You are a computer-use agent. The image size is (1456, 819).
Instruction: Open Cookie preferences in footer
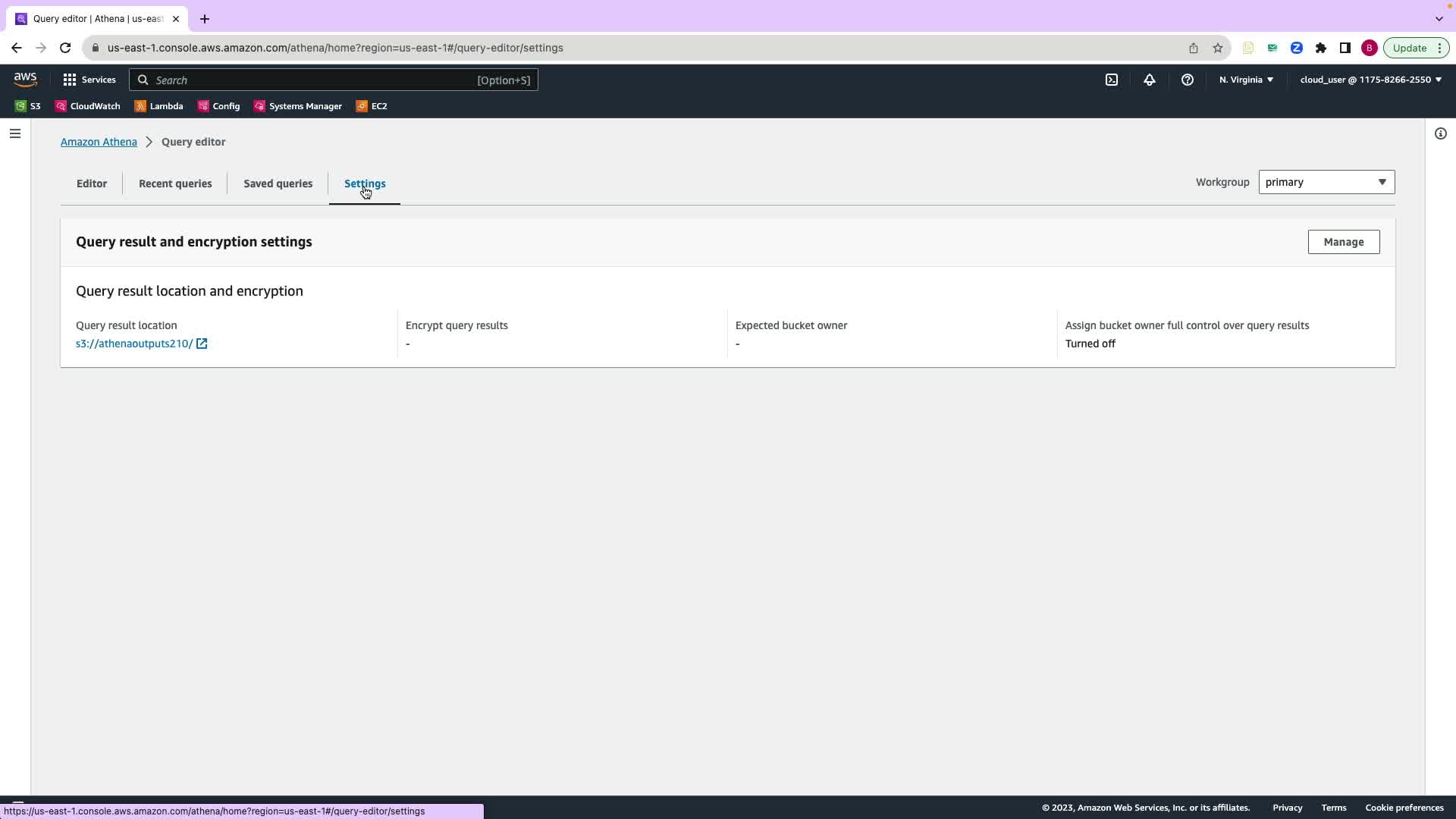tap(1404, 808)
